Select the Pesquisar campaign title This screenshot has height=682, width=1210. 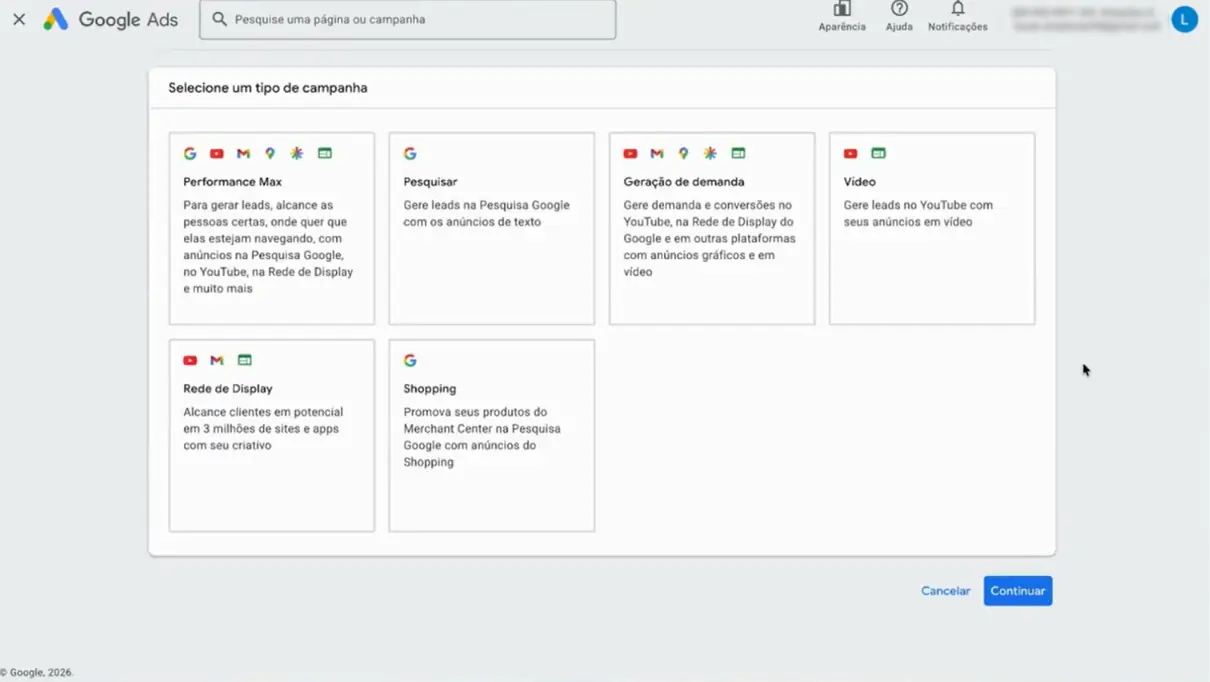430,182
